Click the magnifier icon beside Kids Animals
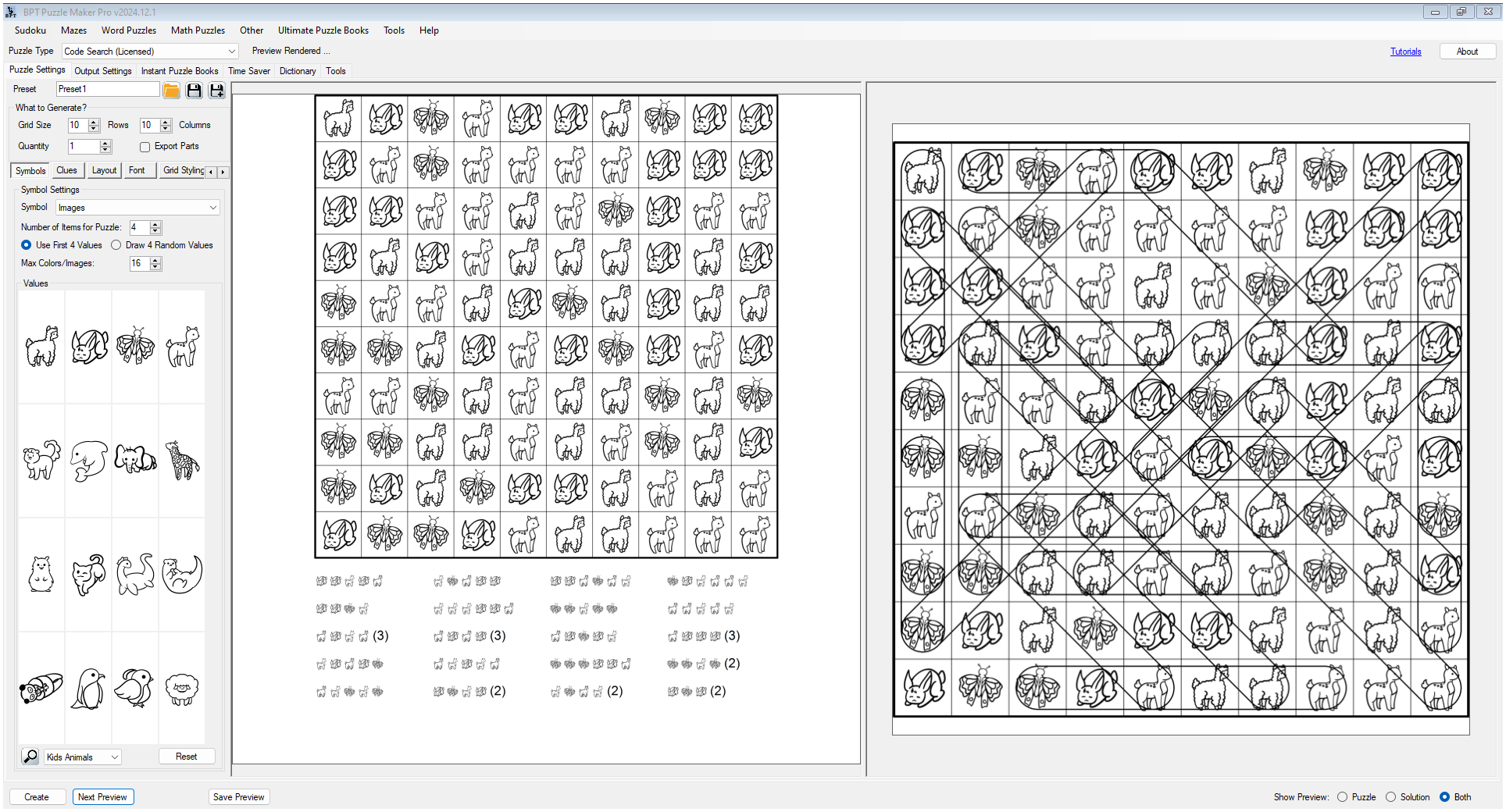 (30, 757)
